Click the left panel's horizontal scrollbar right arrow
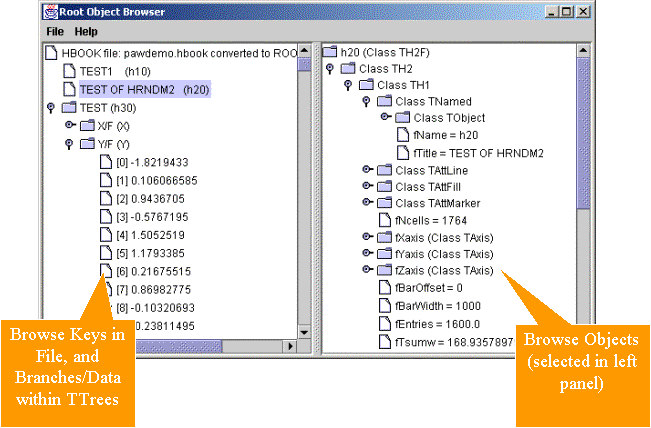 click(290, 347)
